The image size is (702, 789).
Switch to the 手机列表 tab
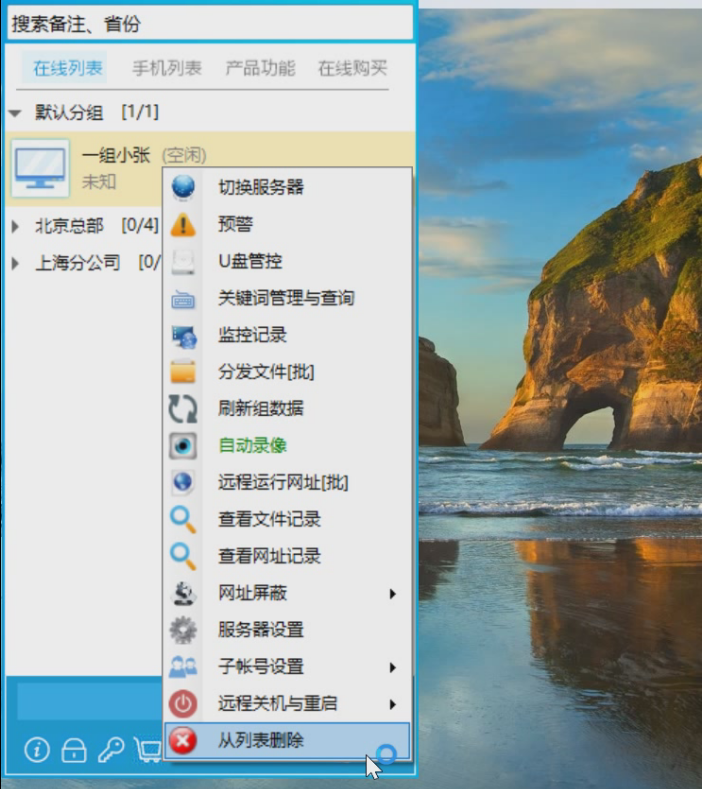(167, 68)
